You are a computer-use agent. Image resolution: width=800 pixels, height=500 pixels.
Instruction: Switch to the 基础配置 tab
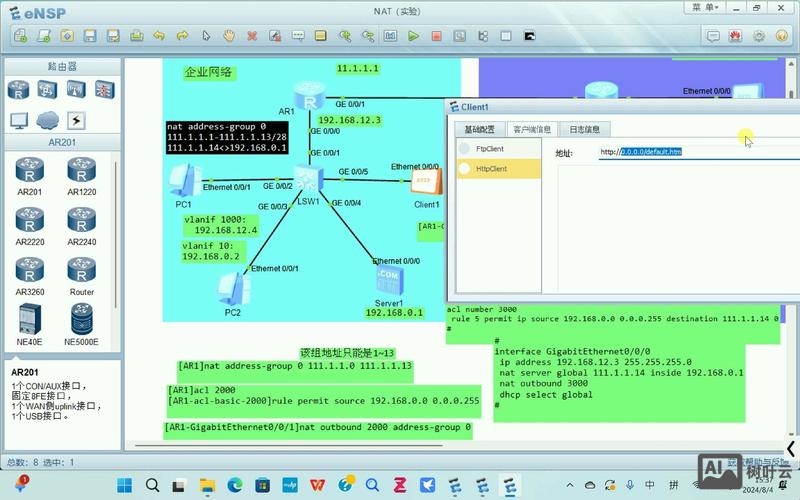coord(479,129)
